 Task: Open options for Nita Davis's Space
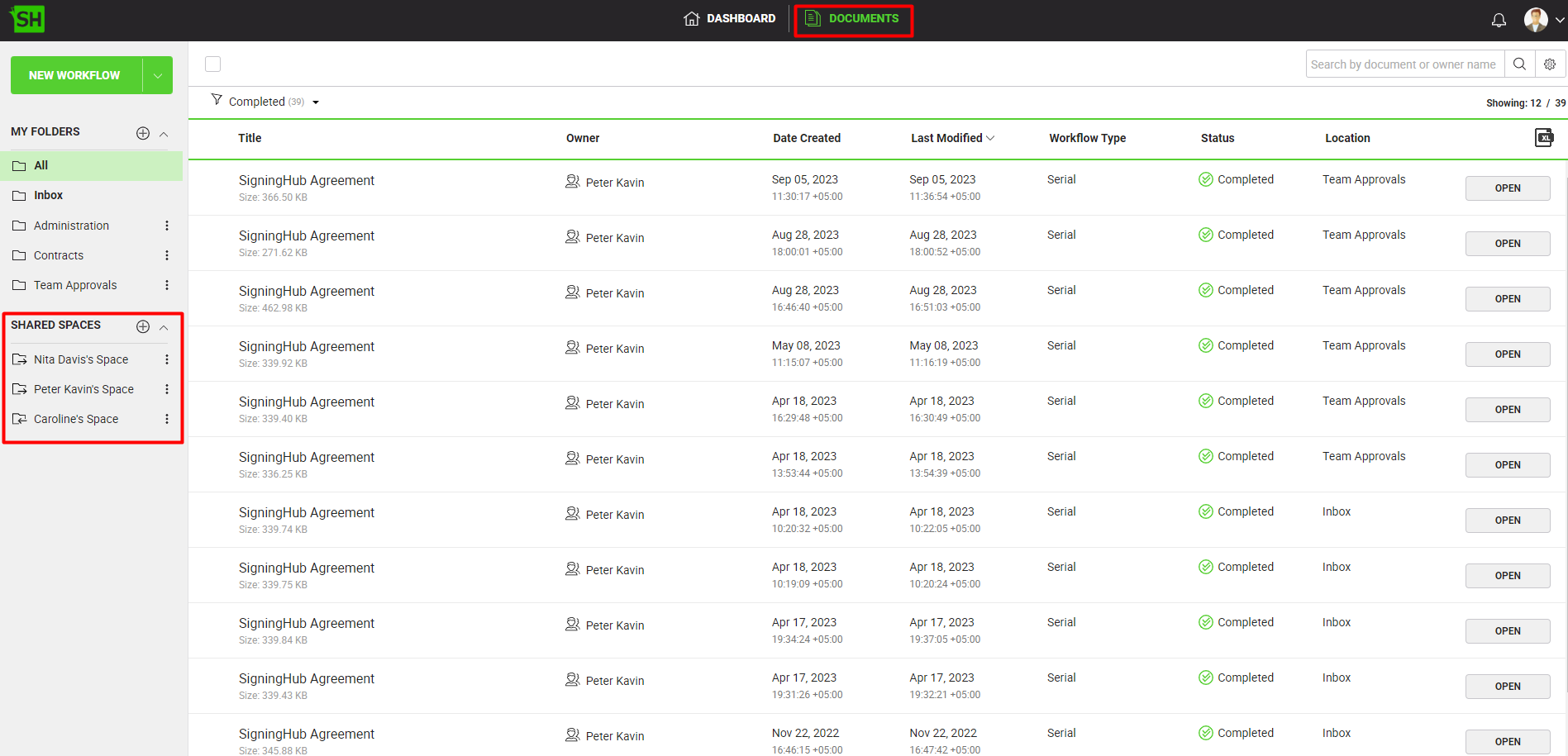(167, 359)
